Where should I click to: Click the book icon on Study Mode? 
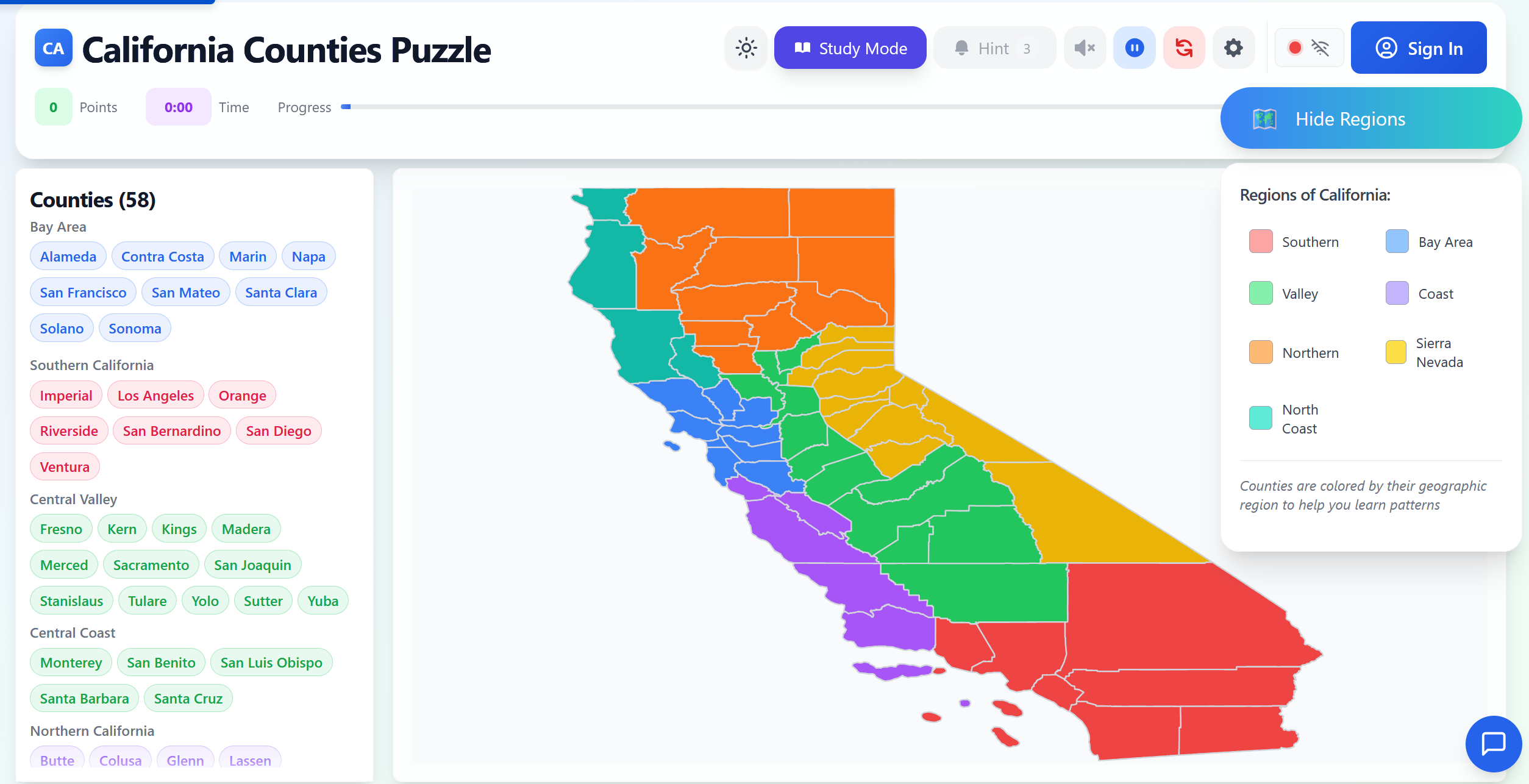click(803, 48)
